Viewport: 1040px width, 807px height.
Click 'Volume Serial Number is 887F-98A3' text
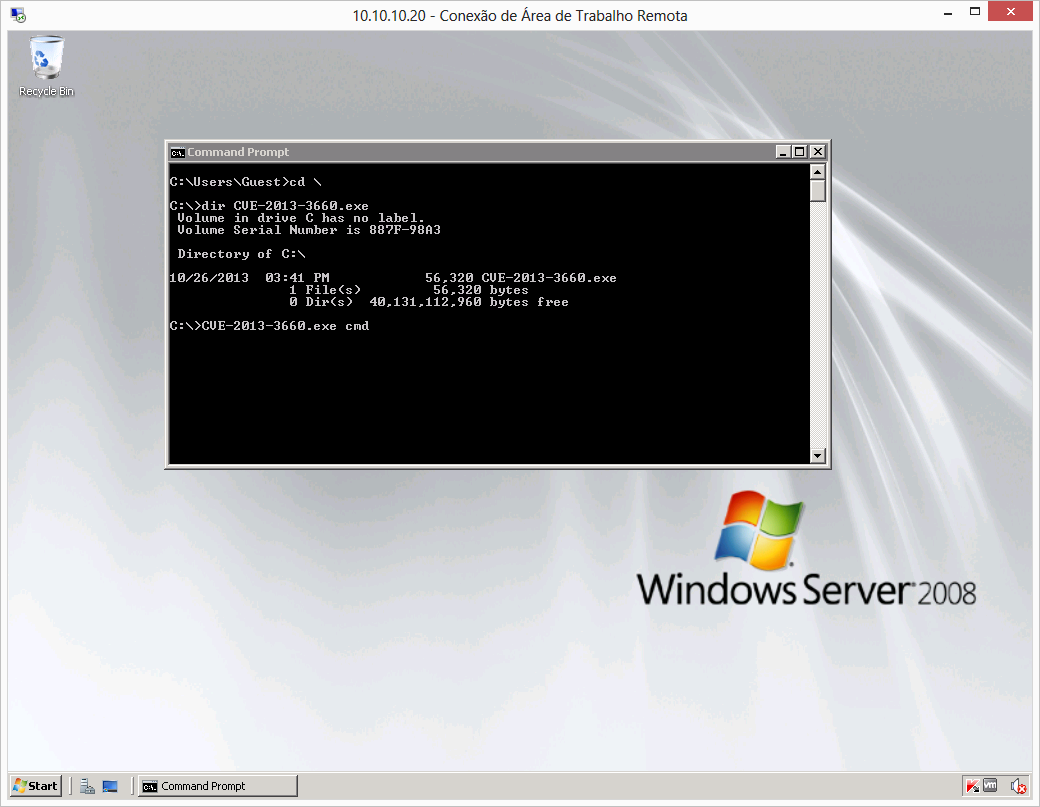(308, 229)
